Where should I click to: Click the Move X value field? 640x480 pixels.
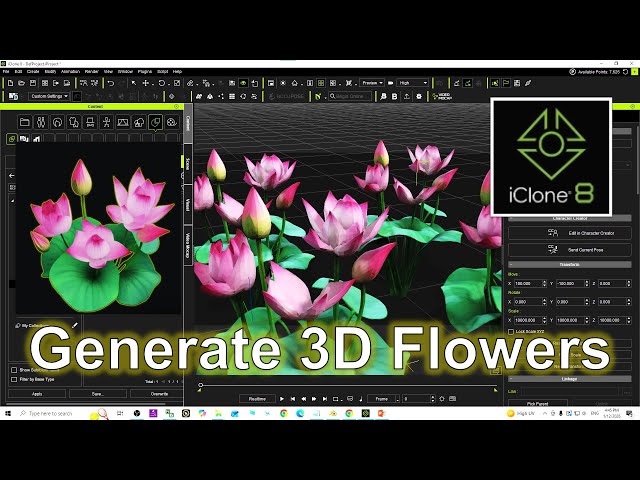[x=530, y=283]
